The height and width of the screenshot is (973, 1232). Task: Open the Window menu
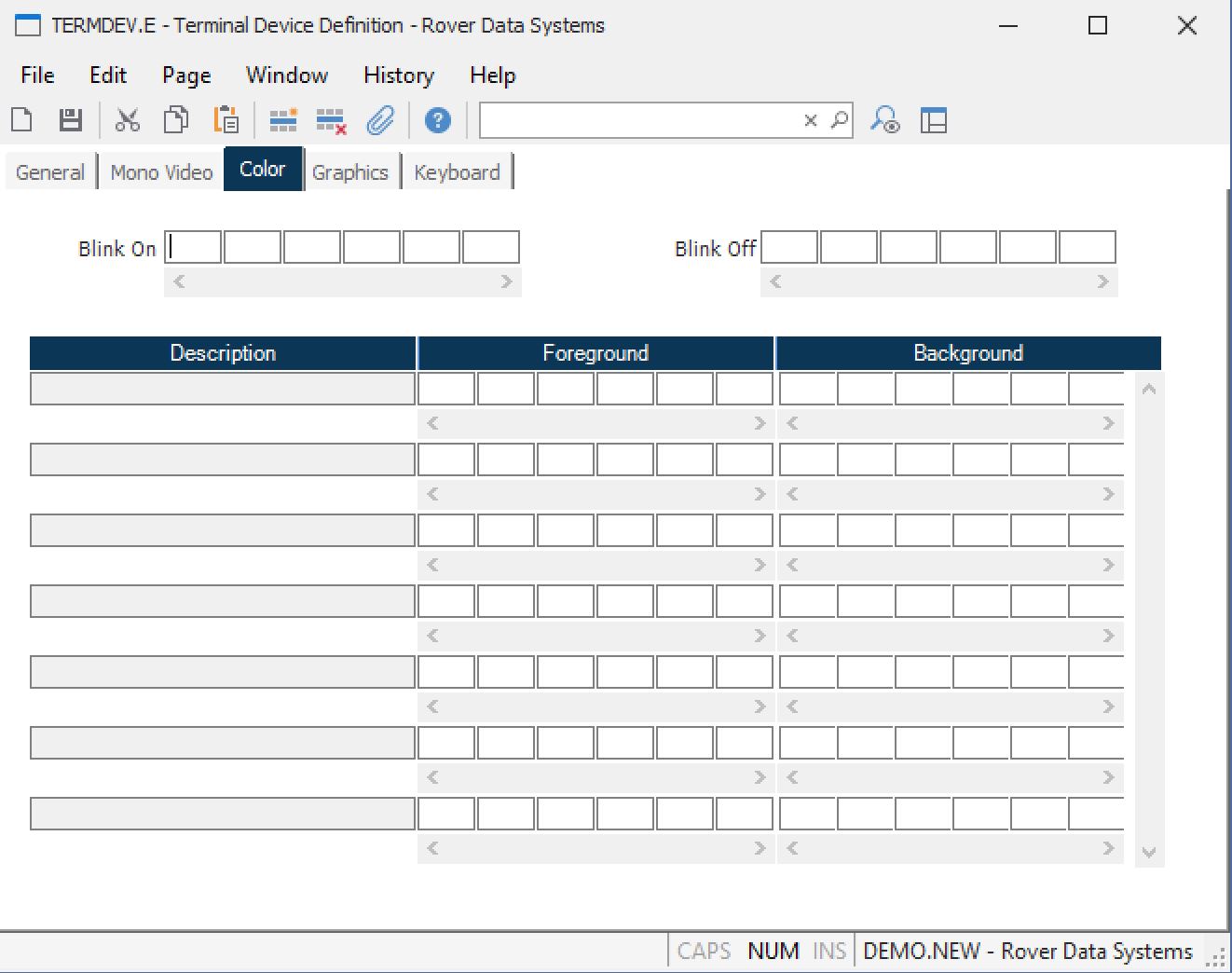(286, 75)
